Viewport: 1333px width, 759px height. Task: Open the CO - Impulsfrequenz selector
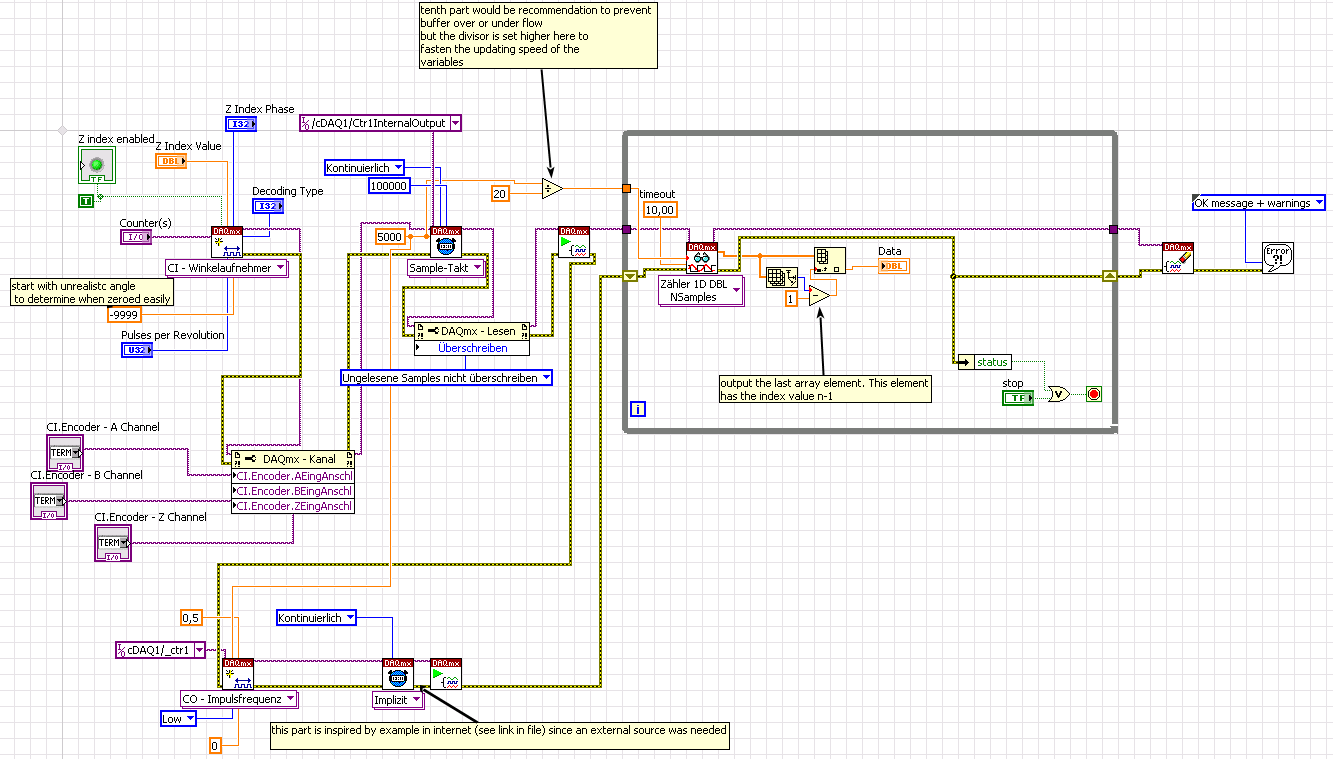coord(239,699)
